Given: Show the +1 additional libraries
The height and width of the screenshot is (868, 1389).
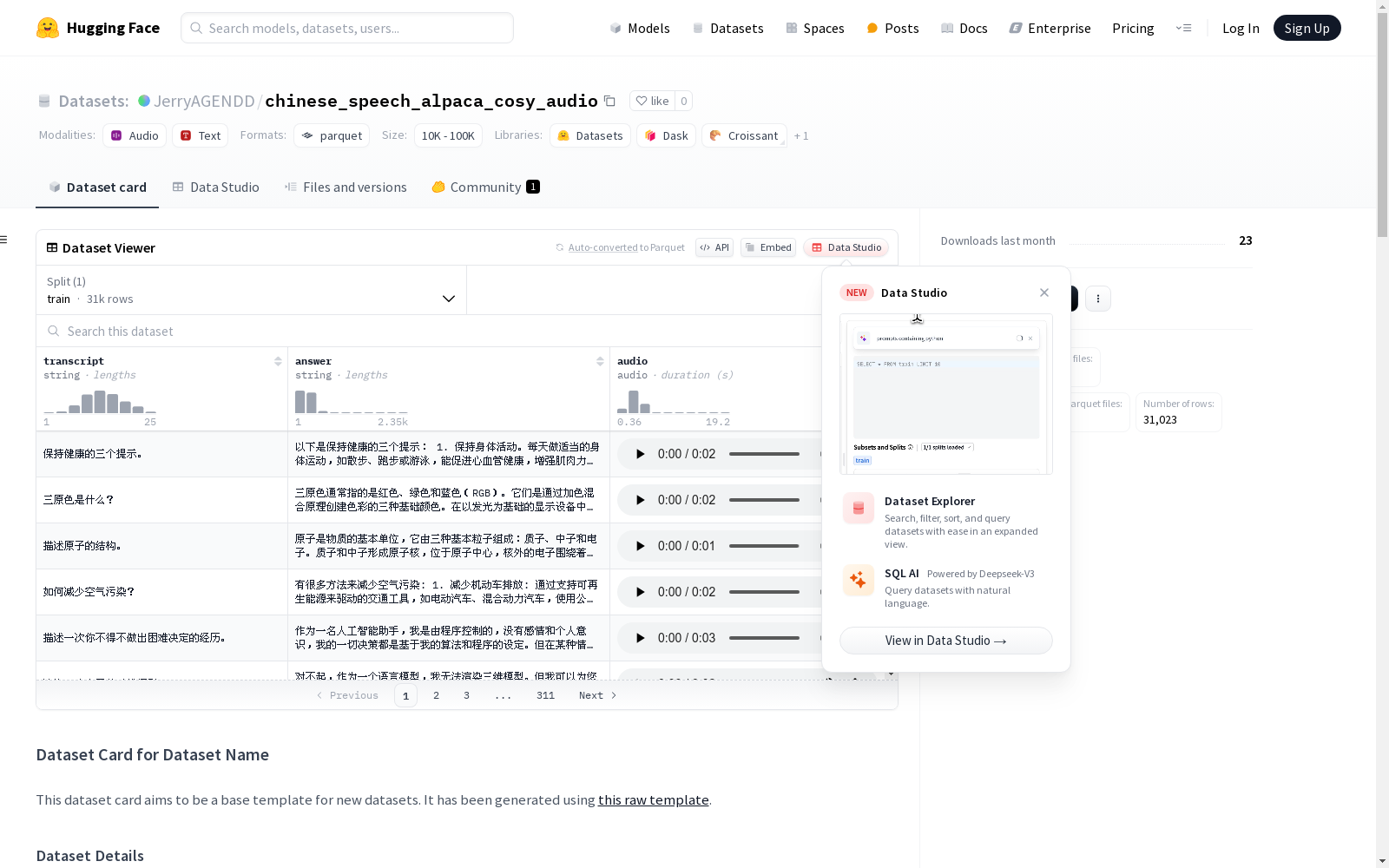Looking at the screenshot, I should coord(801,135).
